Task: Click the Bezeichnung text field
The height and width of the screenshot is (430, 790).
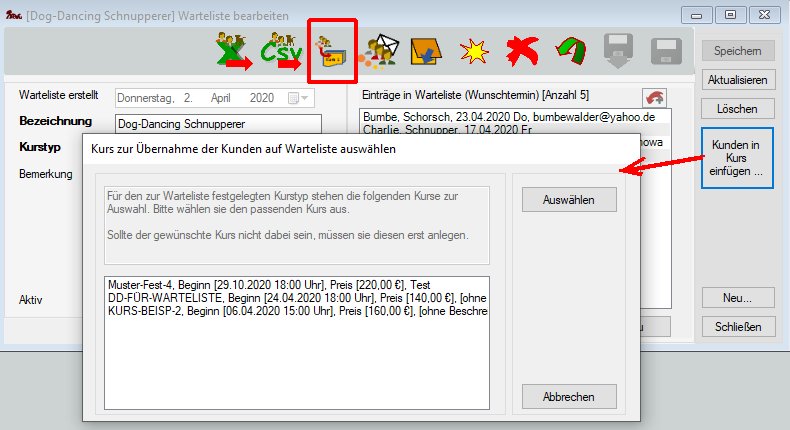Action: pyautogui.click(x=218, y=125)
